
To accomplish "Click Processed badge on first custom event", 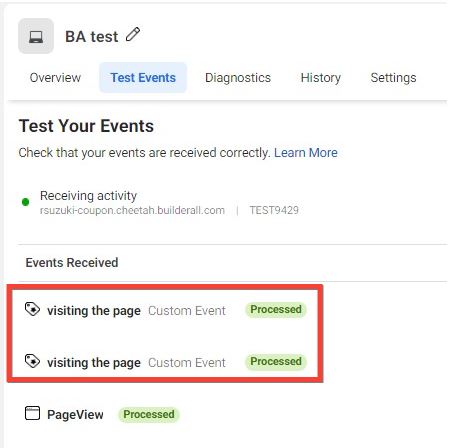I will click(276, 309).
